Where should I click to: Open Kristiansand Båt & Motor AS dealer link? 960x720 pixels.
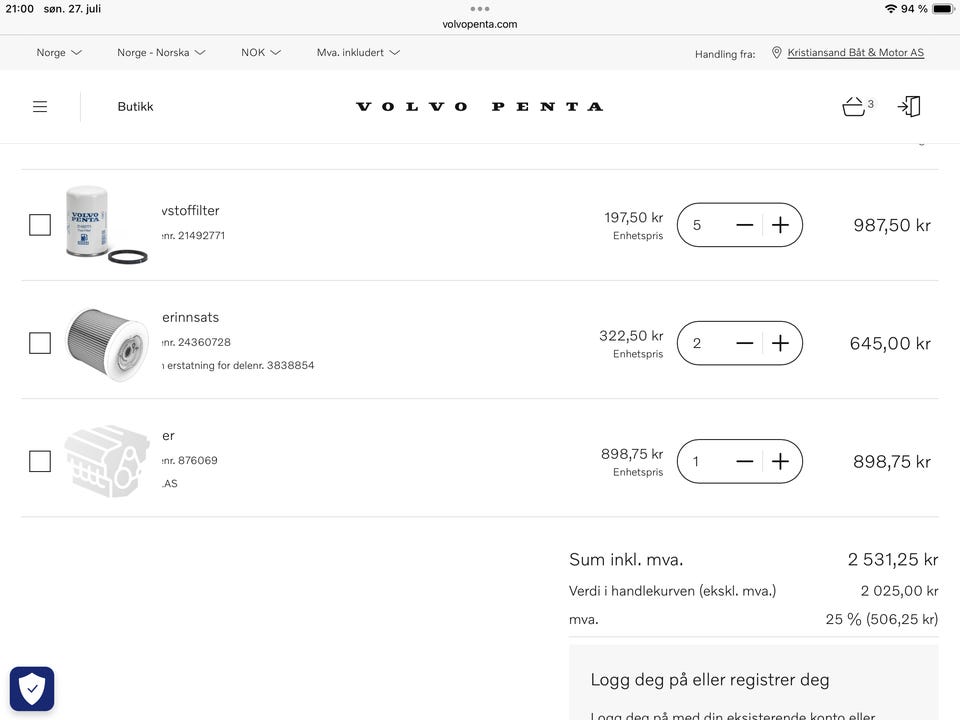855,52
